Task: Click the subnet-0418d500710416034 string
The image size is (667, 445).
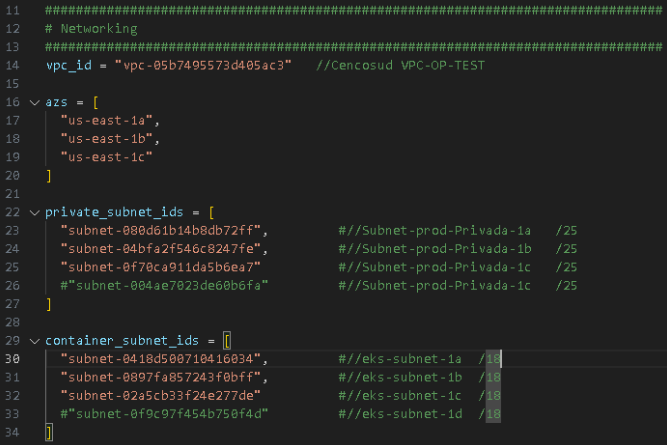Action: coord(164,358)
